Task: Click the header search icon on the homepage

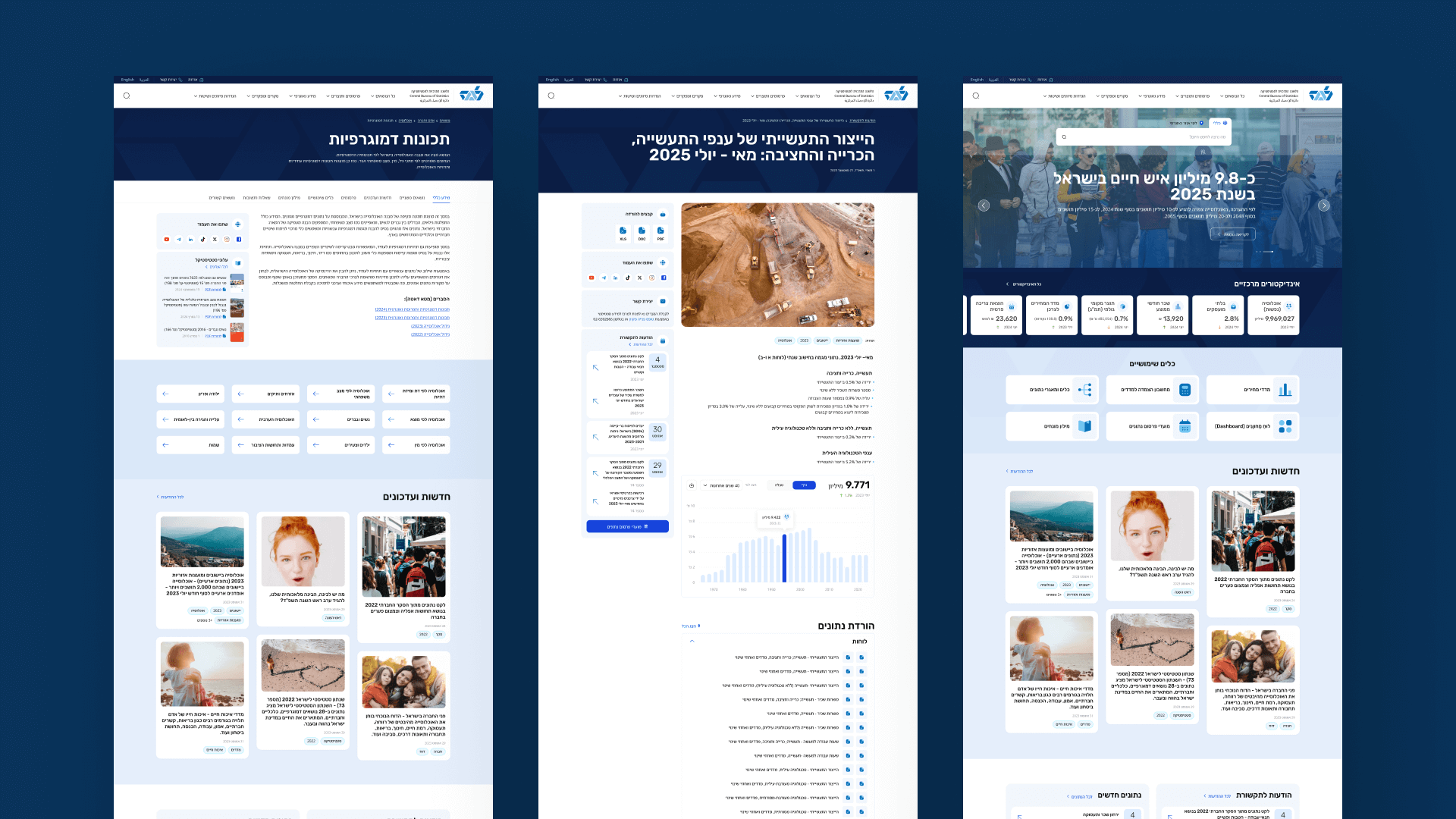Action: coord(976,96)
